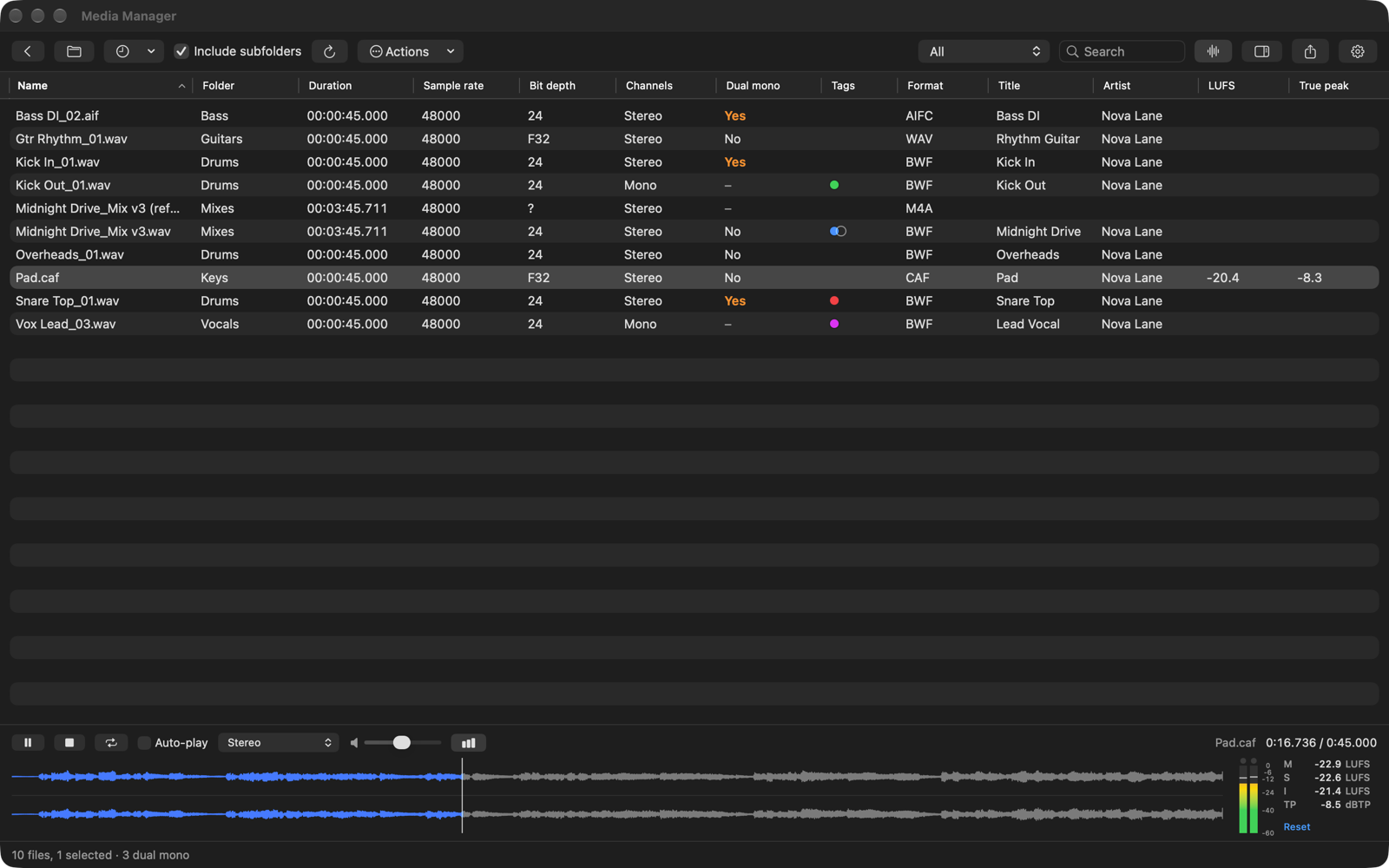Image resolution: width=1389 pixels, height=868 pixels.
Task: Select the Overheads_01.wav file
Action: (694, 254)
